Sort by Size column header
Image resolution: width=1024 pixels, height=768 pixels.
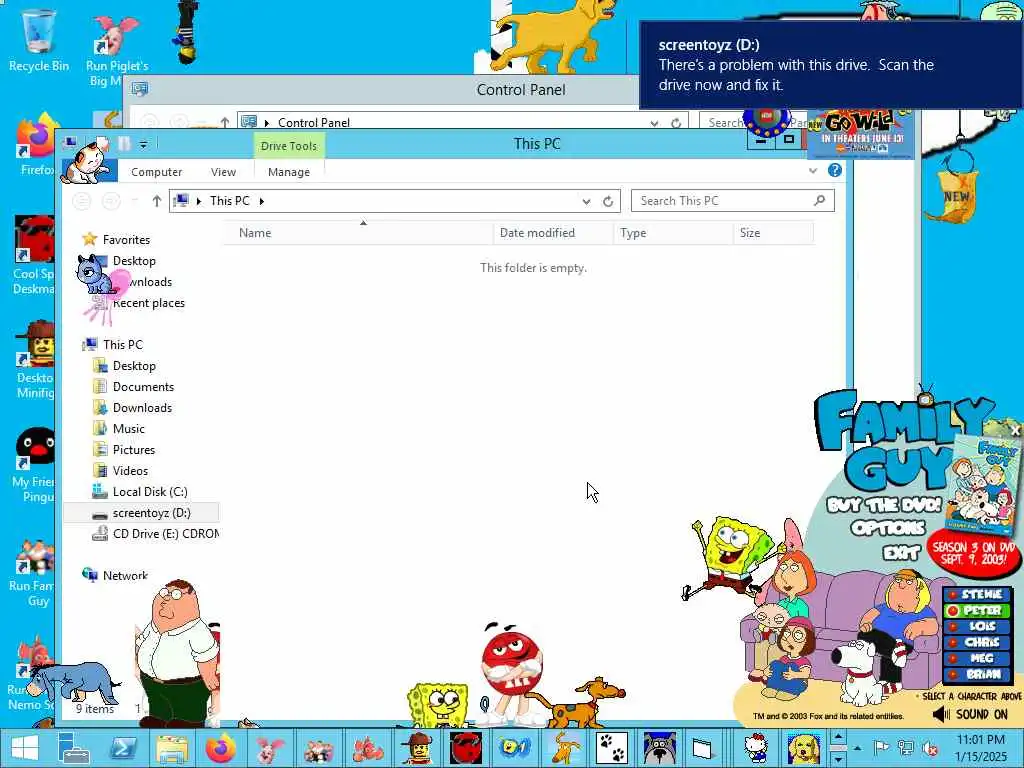(x=773, y=232)
